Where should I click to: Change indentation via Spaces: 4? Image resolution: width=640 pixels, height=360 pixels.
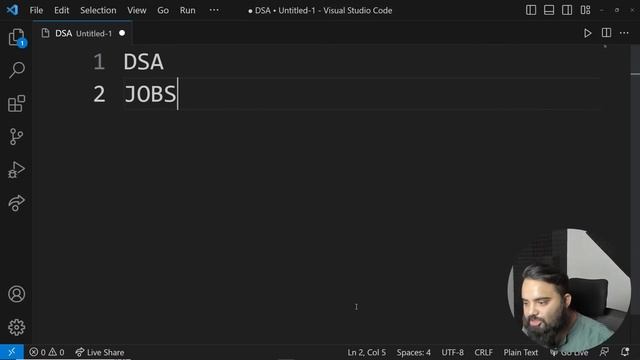(413, 352)
